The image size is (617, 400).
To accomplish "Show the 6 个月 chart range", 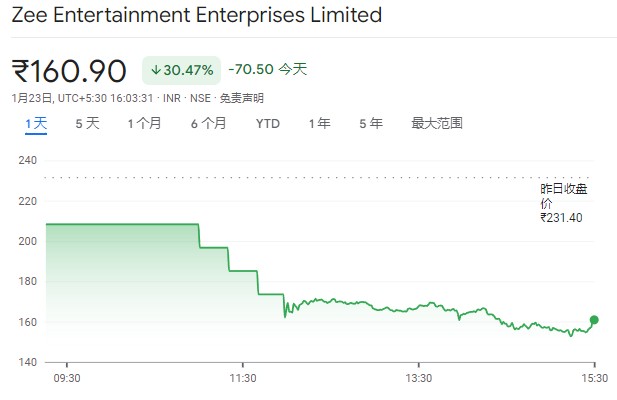I will coord(209,124).
